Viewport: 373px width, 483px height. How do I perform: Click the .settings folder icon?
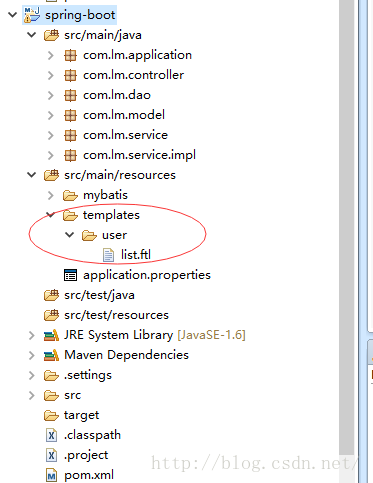(51, 376)
